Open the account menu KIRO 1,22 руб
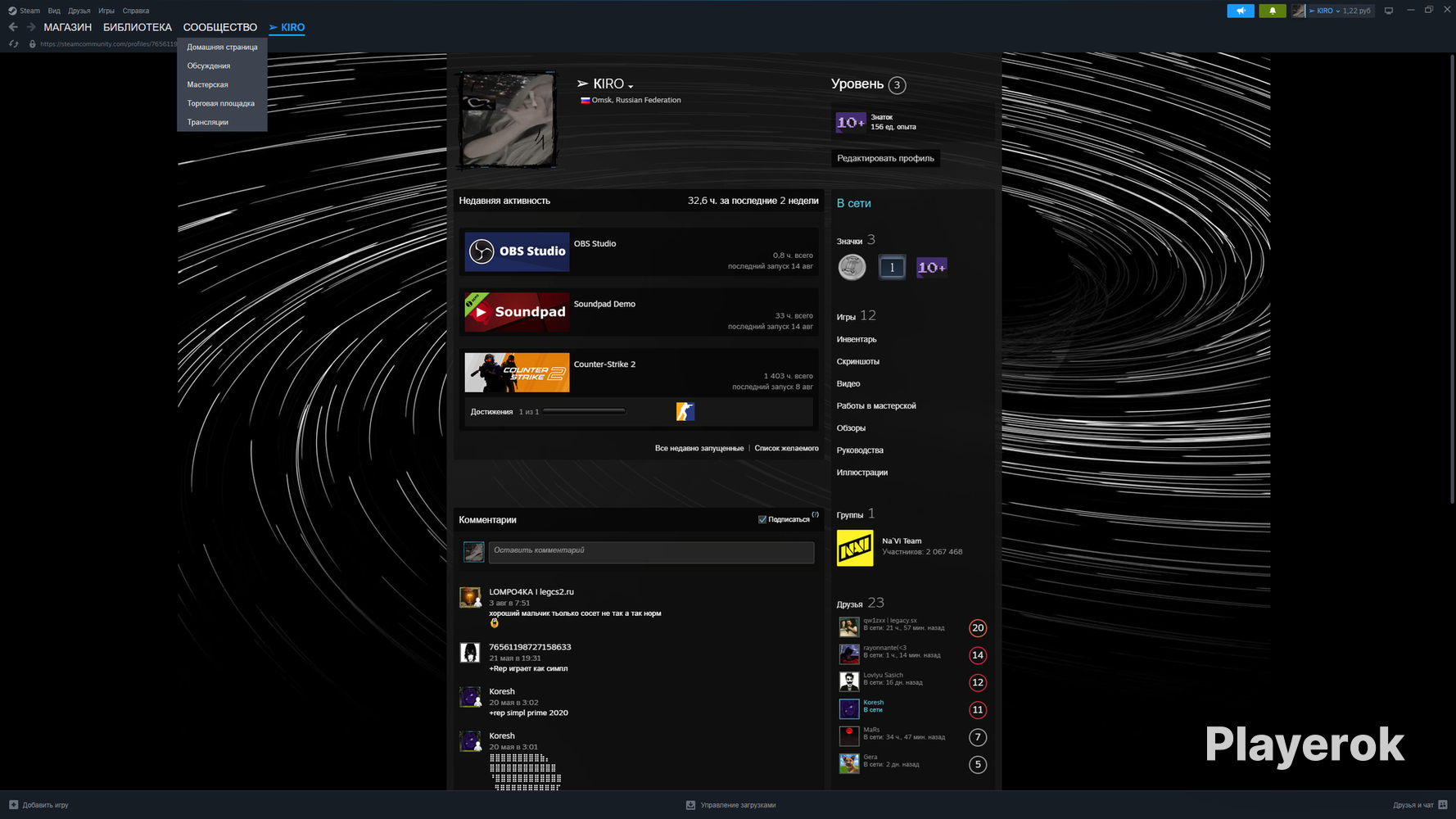Viewport: 1456px width, 819px height. (1332, 11)
